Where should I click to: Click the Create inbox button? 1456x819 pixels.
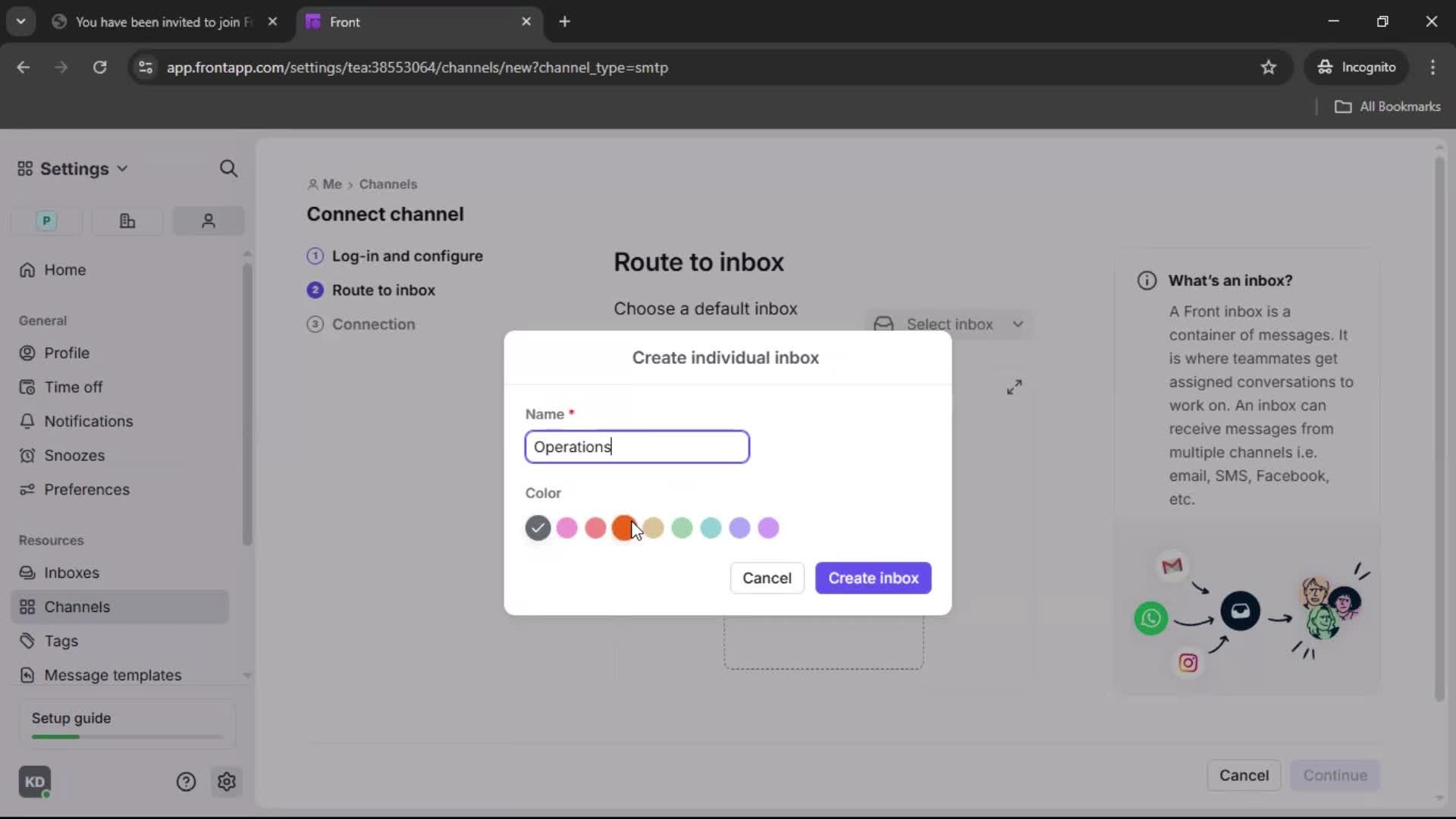click(873, 578)
